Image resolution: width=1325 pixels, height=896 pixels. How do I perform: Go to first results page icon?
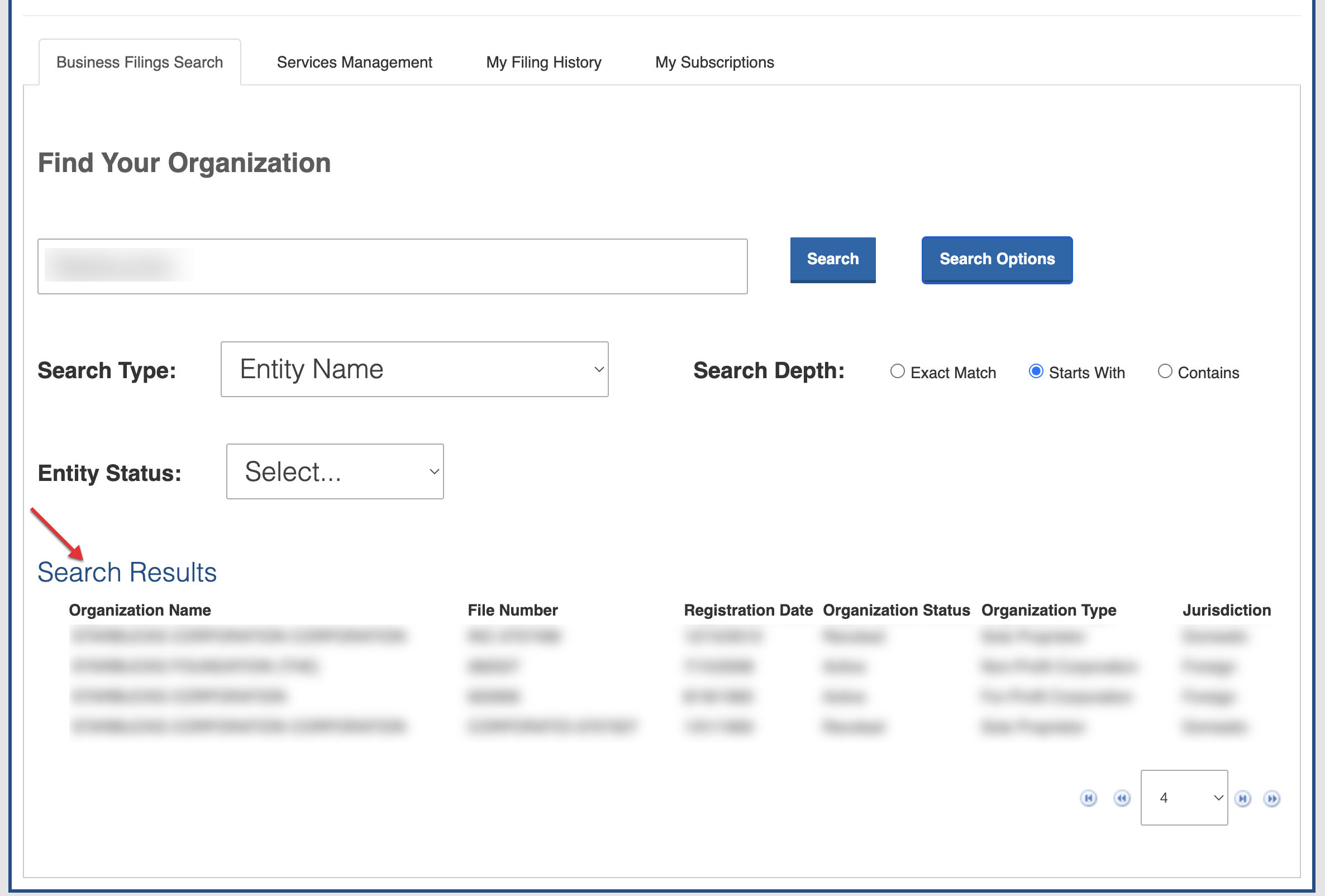[x=1088, y=799]
